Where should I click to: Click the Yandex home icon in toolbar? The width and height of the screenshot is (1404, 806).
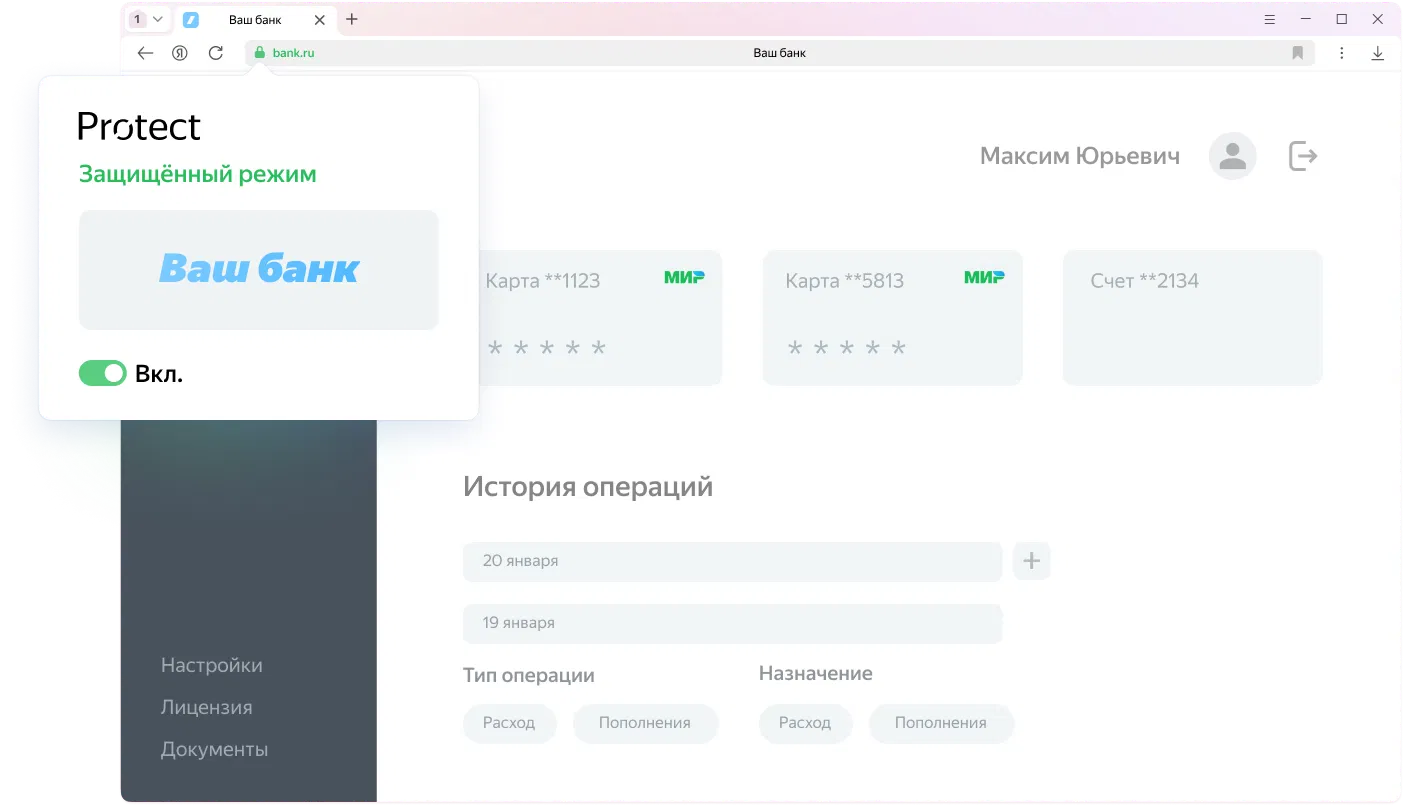[180, 53]
